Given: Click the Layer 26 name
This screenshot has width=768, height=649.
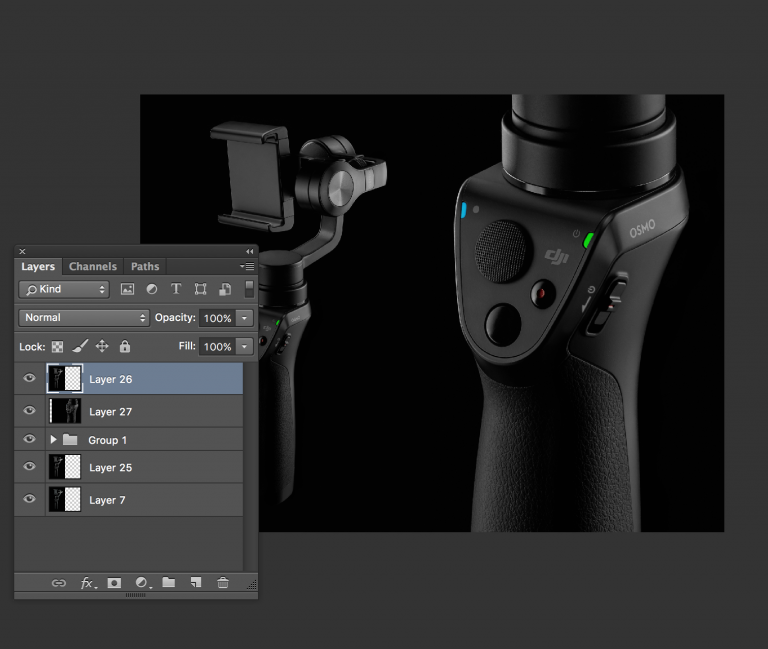Looking at the screenshot, I should click(x=111, y=379).
